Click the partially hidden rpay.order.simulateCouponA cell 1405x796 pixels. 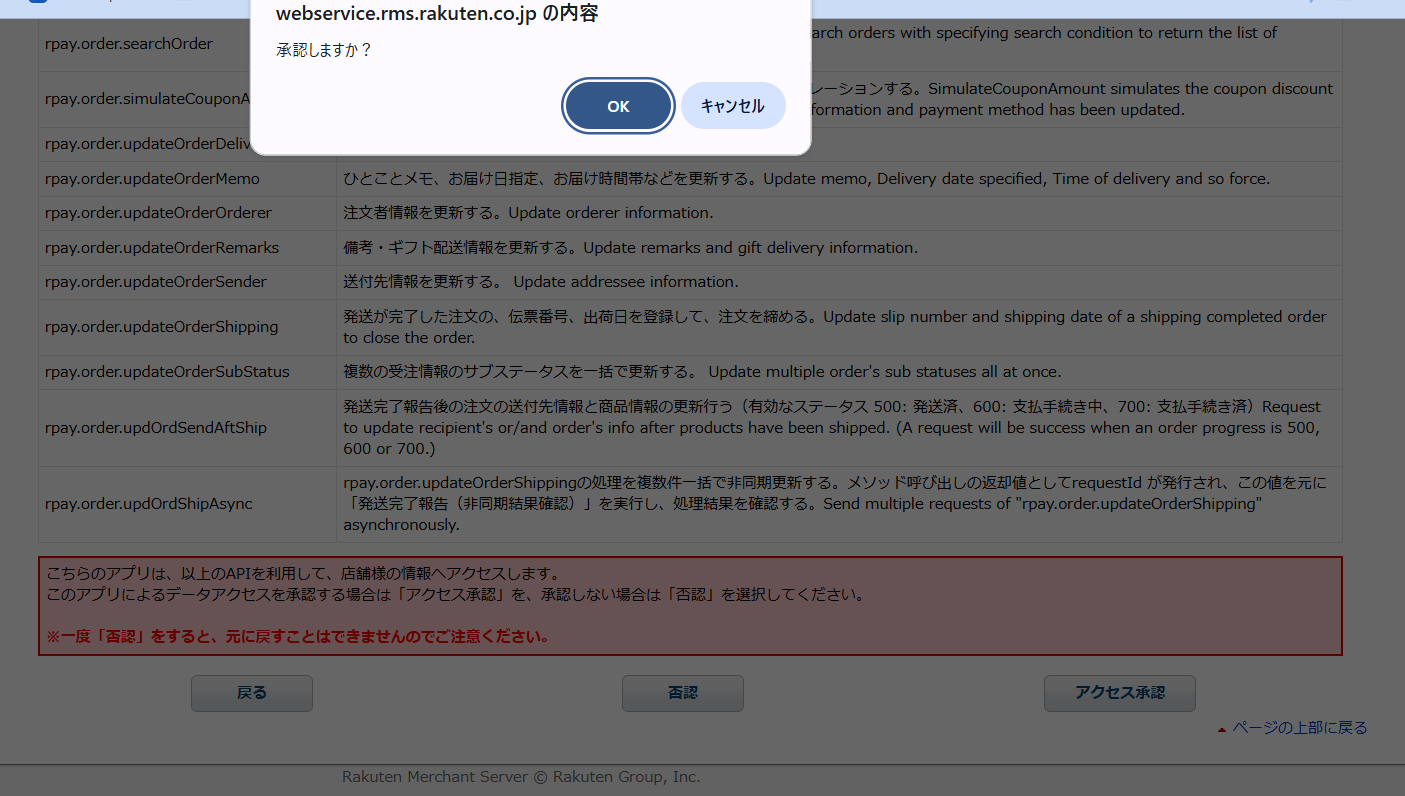(145, 99)
